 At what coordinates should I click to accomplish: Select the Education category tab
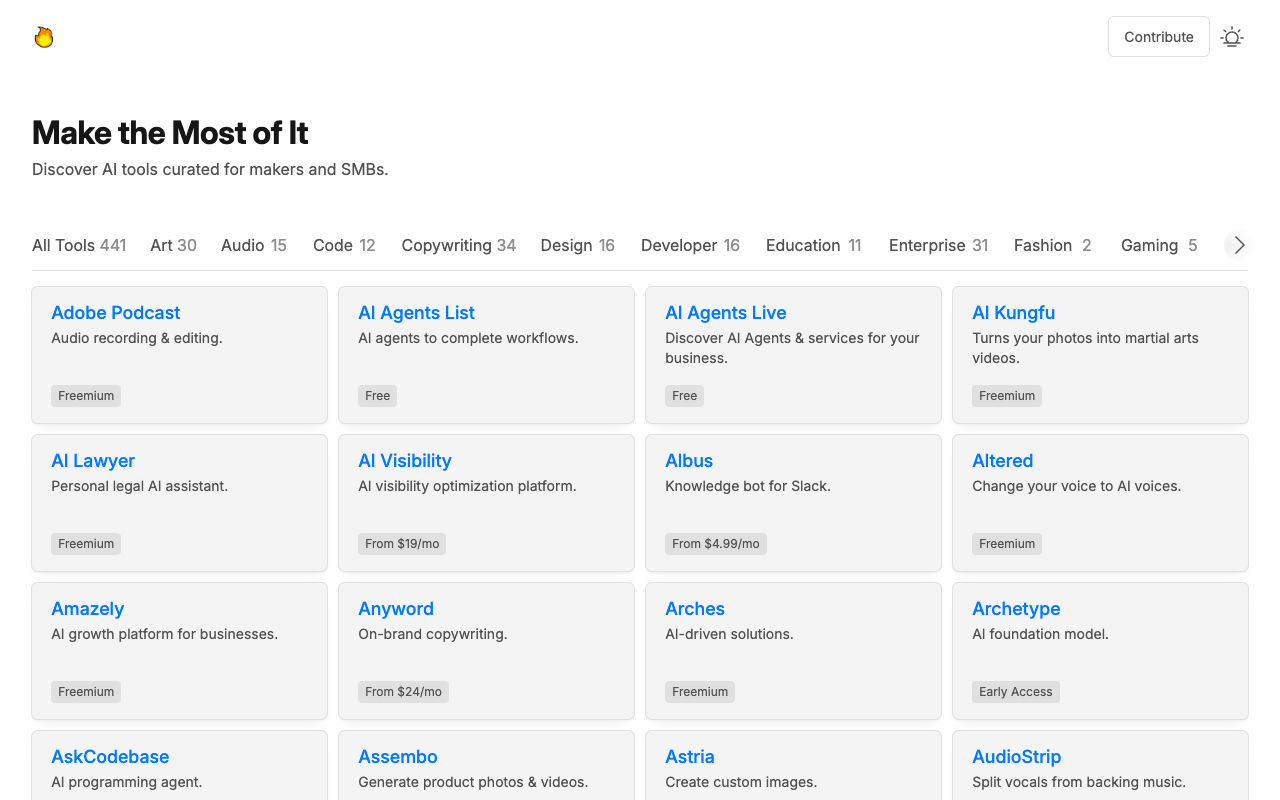[814, 245]
